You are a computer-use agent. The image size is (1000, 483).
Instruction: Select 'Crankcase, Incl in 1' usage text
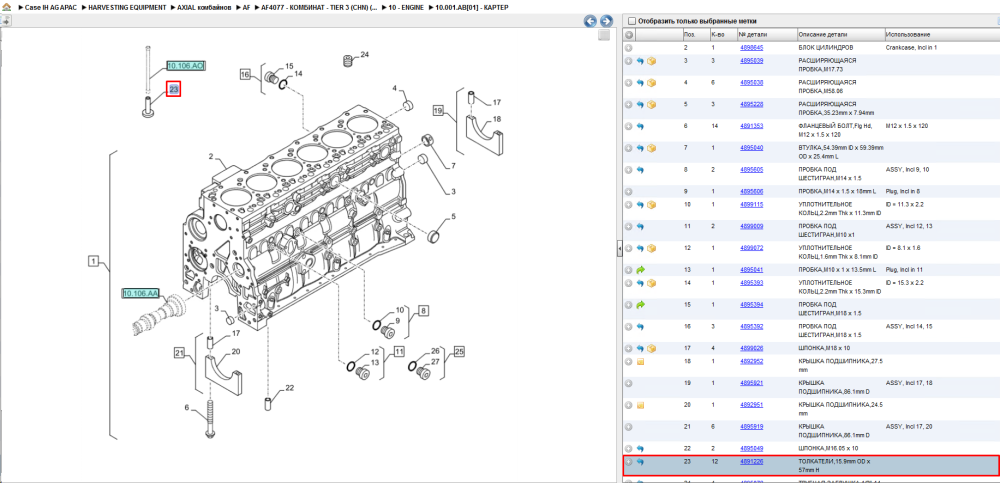point(911,48)
